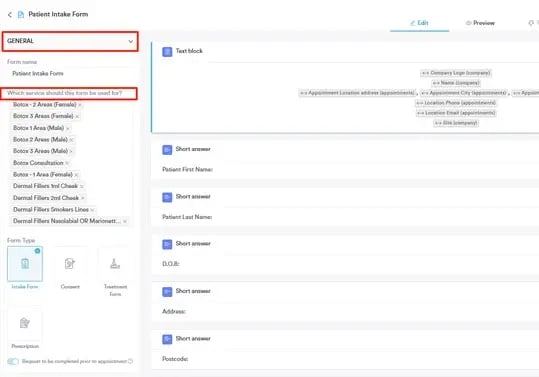Remove the Dermal Fillers Smokers Lines tag
This screenshot has width=539, height=377.
coord(92,210)
